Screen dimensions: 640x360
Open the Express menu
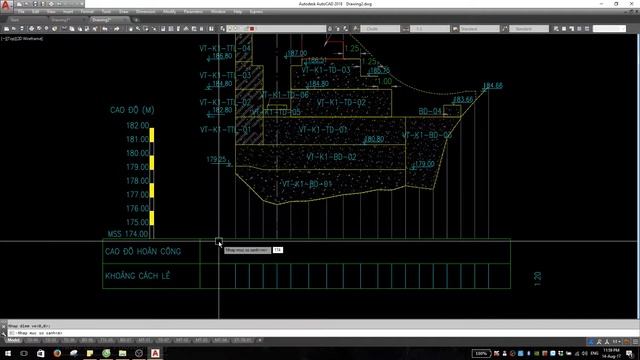pos(256,12)
